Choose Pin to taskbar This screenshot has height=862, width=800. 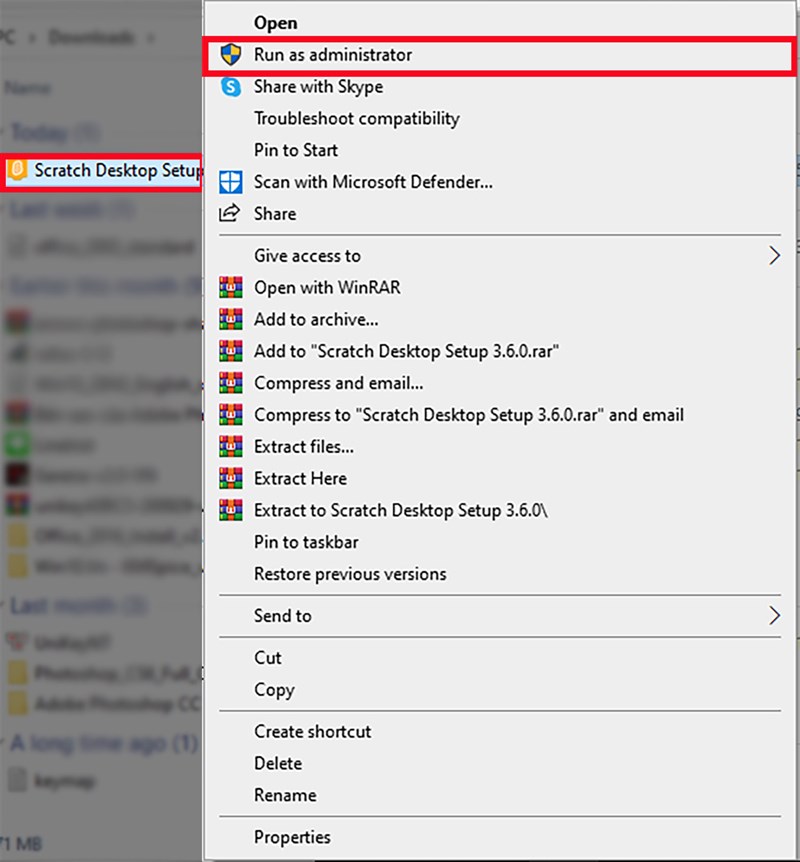[499, 543]
